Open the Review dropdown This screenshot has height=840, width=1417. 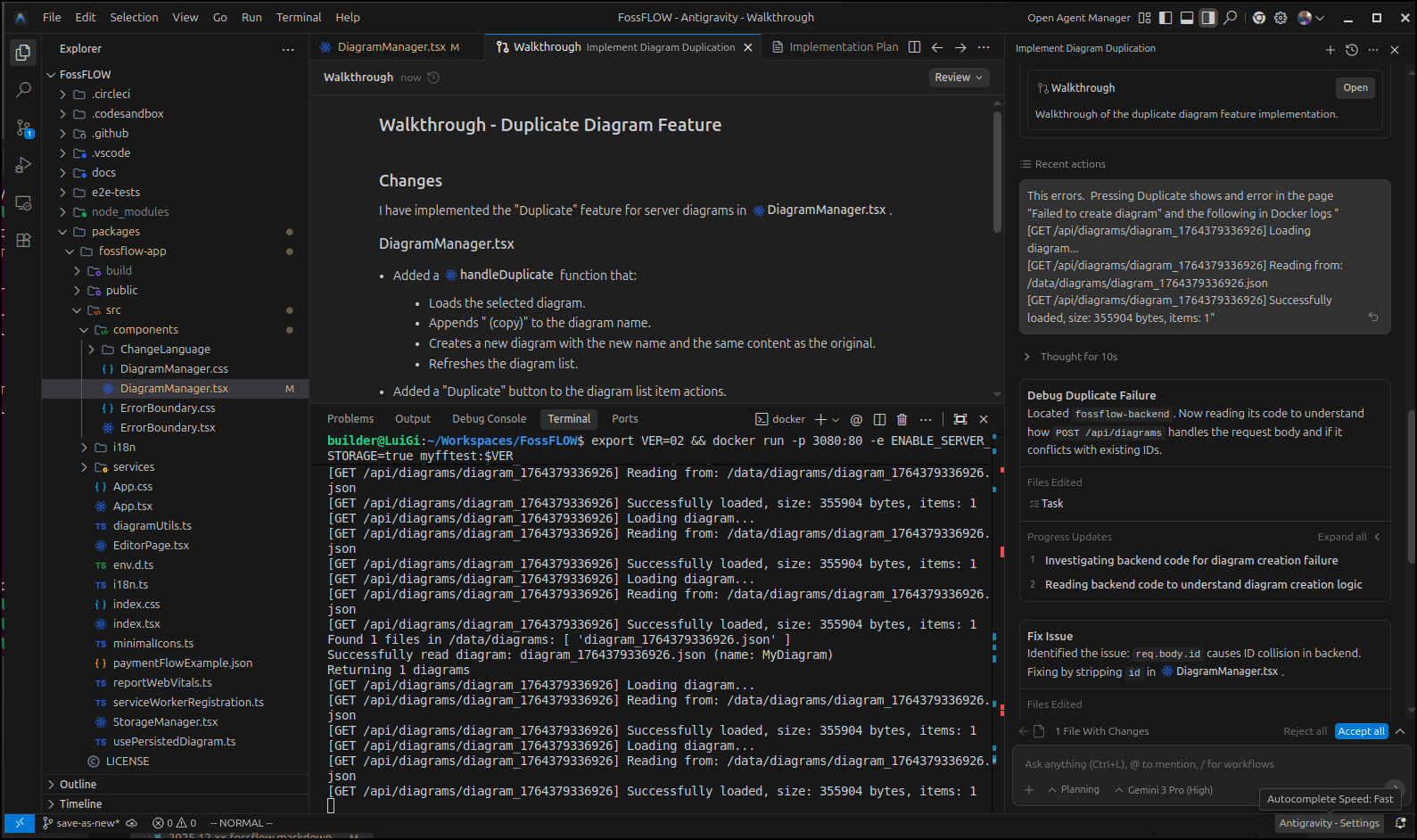pos(959,78)
